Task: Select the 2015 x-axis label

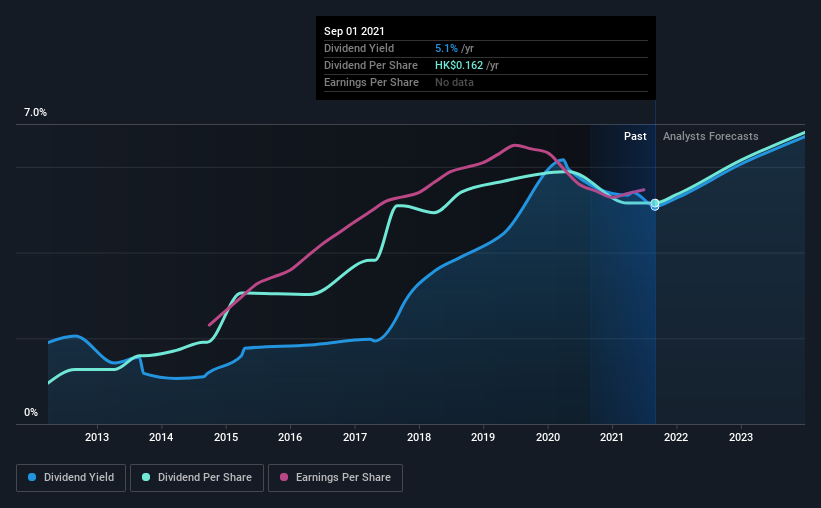Action: pos(226,437)
